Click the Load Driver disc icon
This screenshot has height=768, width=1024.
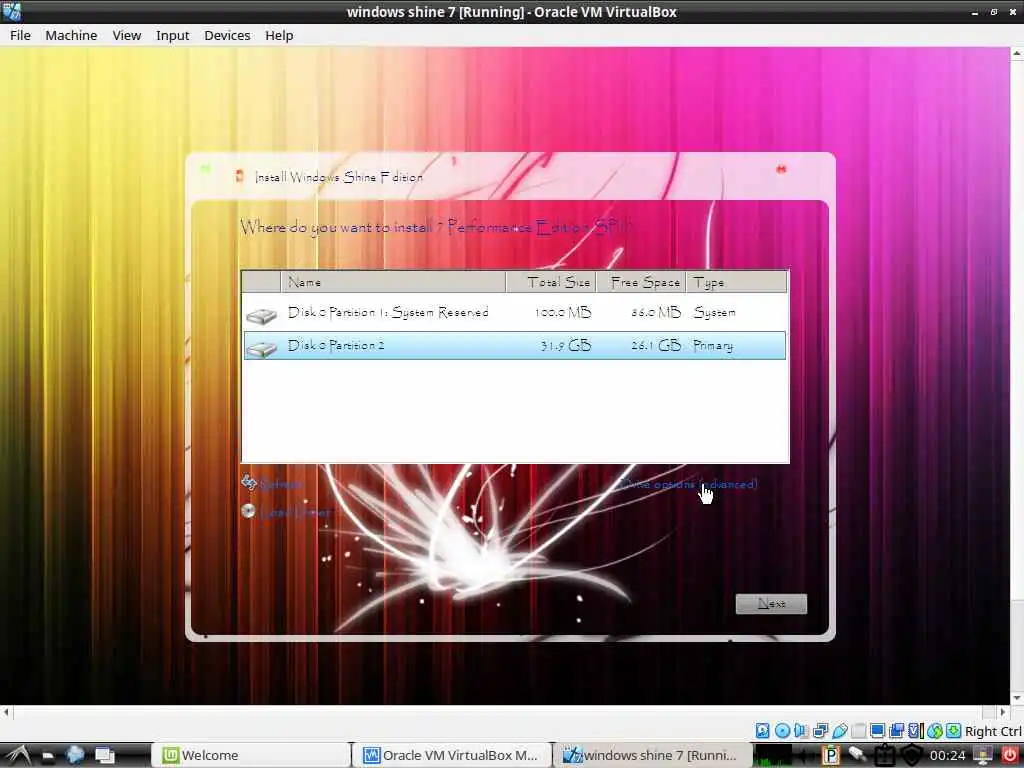coord(248,511)
